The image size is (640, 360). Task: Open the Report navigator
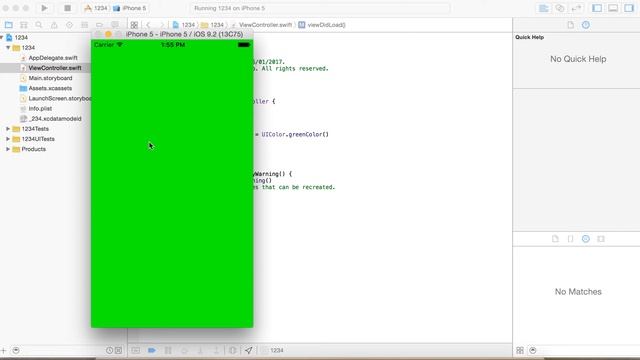[x=115, y=25]
